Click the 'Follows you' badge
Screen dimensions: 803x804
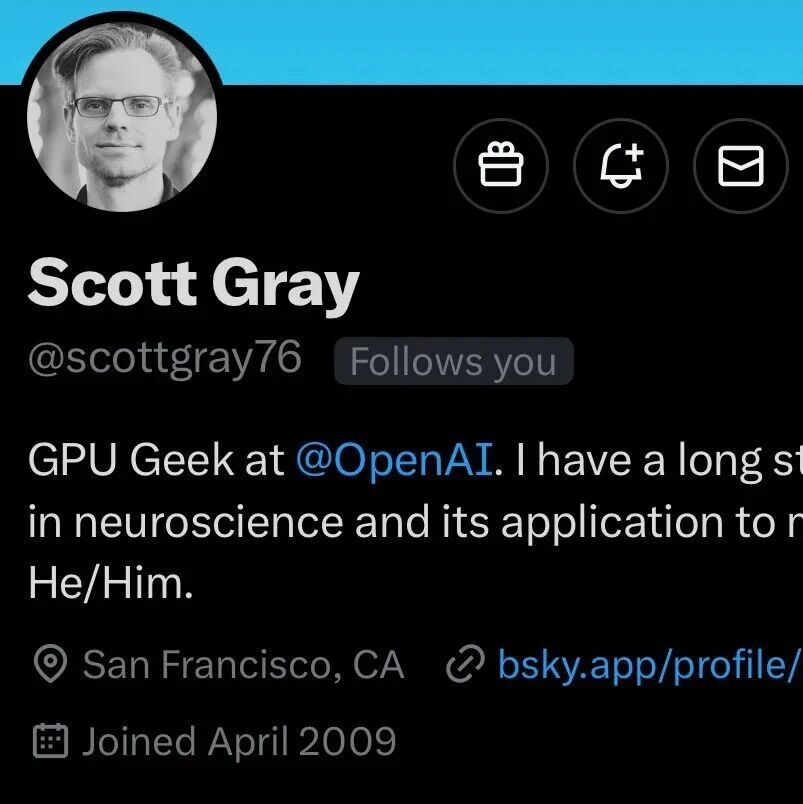coord(453,362)
